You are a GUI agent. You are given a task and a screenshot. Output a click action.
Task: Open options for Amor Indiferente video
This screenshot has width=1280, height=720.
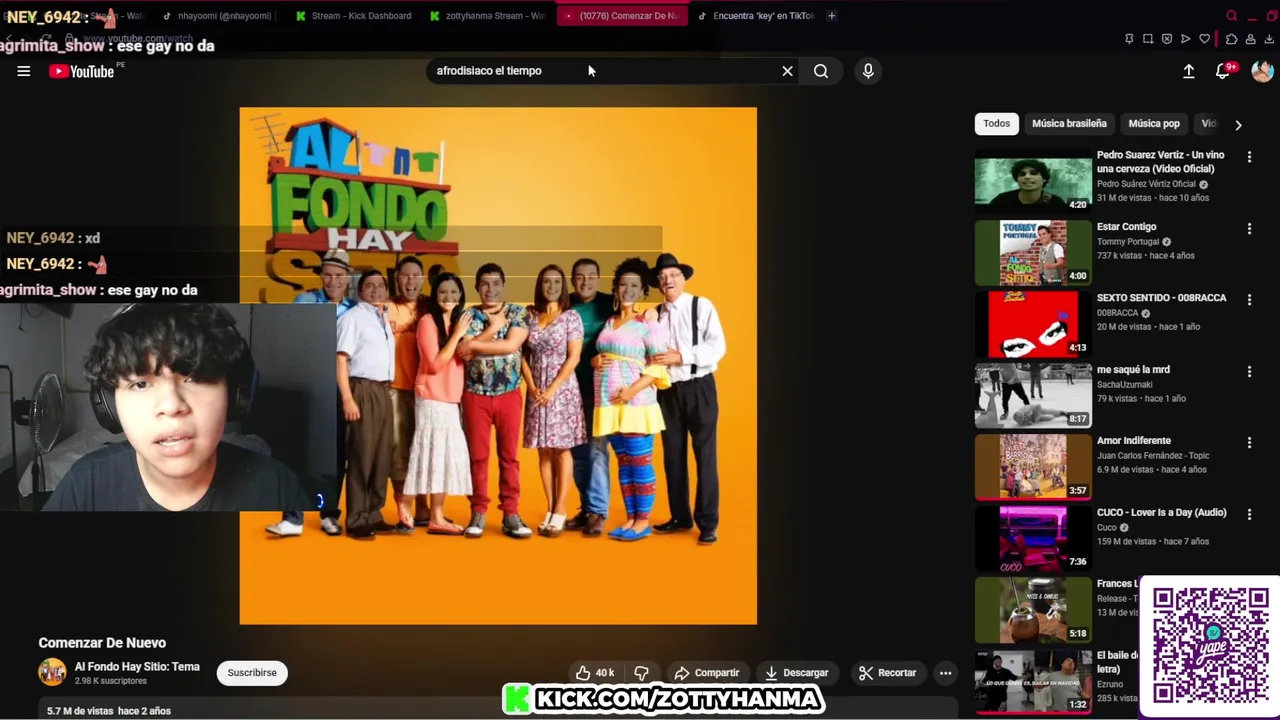1249,442
